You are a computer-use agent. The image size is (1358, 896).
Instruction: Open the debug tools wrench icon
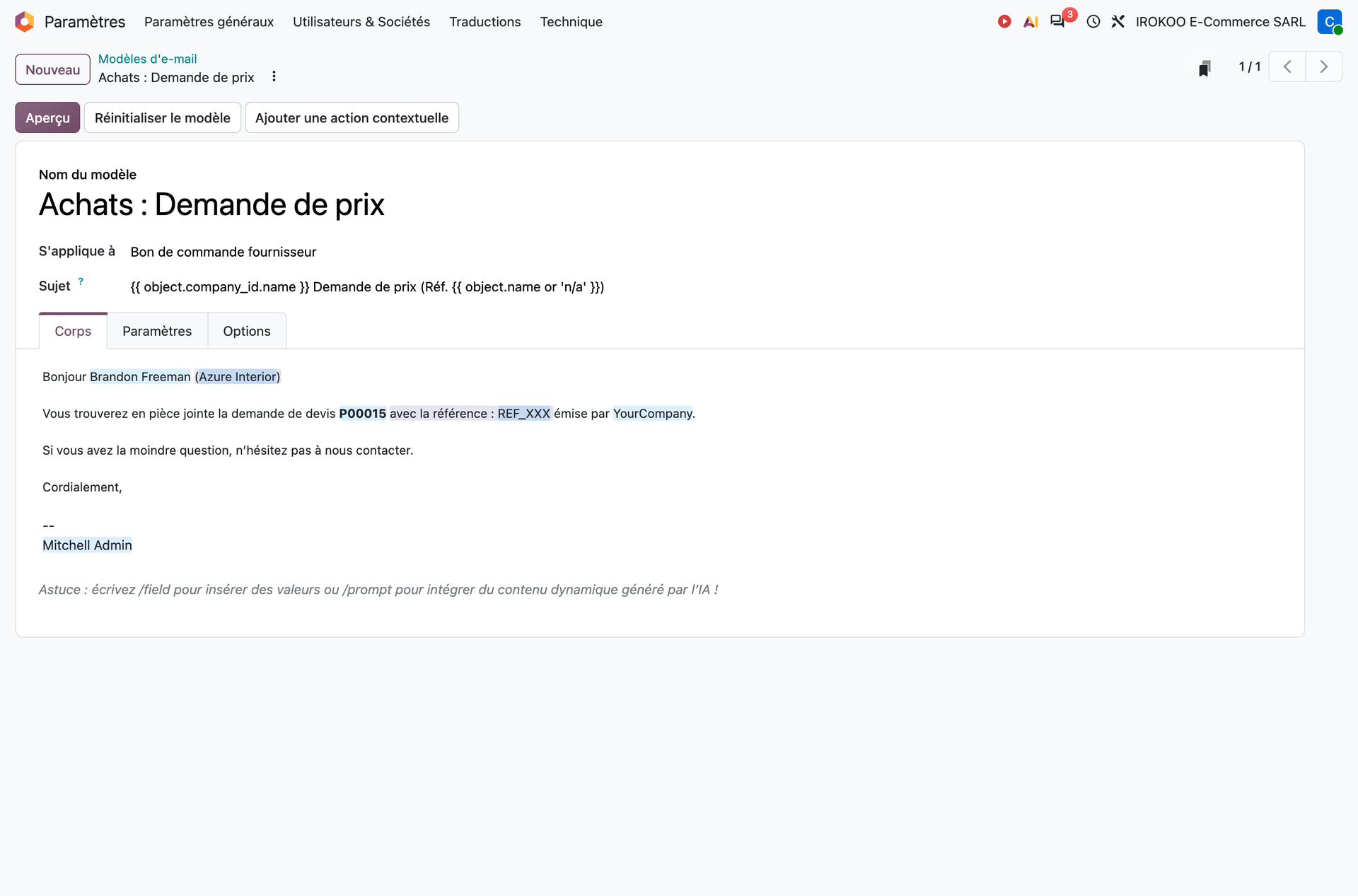(1118, 22)
